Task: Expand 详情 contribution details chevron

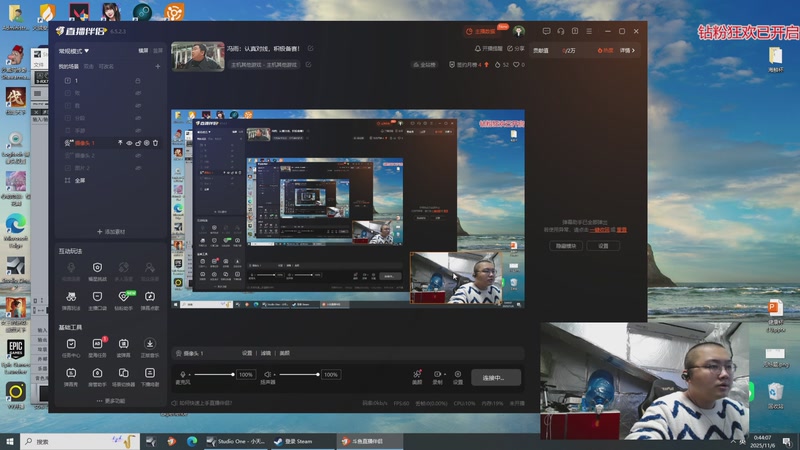Action: click(x=628, y=51)
